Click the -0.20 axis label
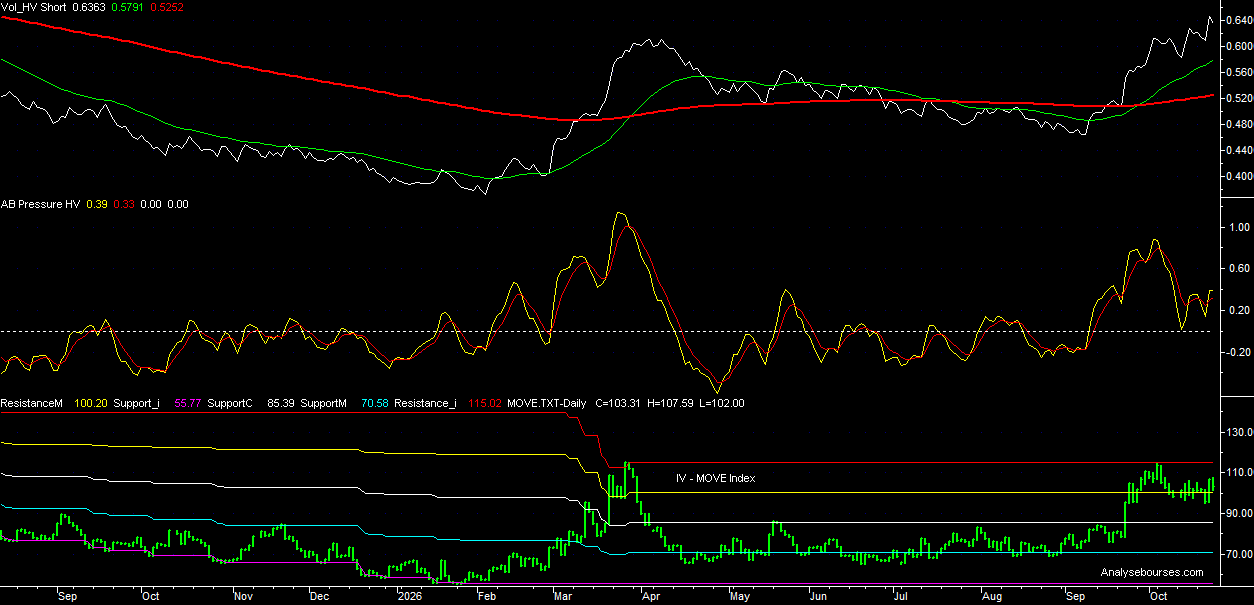This screenshot has height=605, width=1254. click(x=1238, y=353)
